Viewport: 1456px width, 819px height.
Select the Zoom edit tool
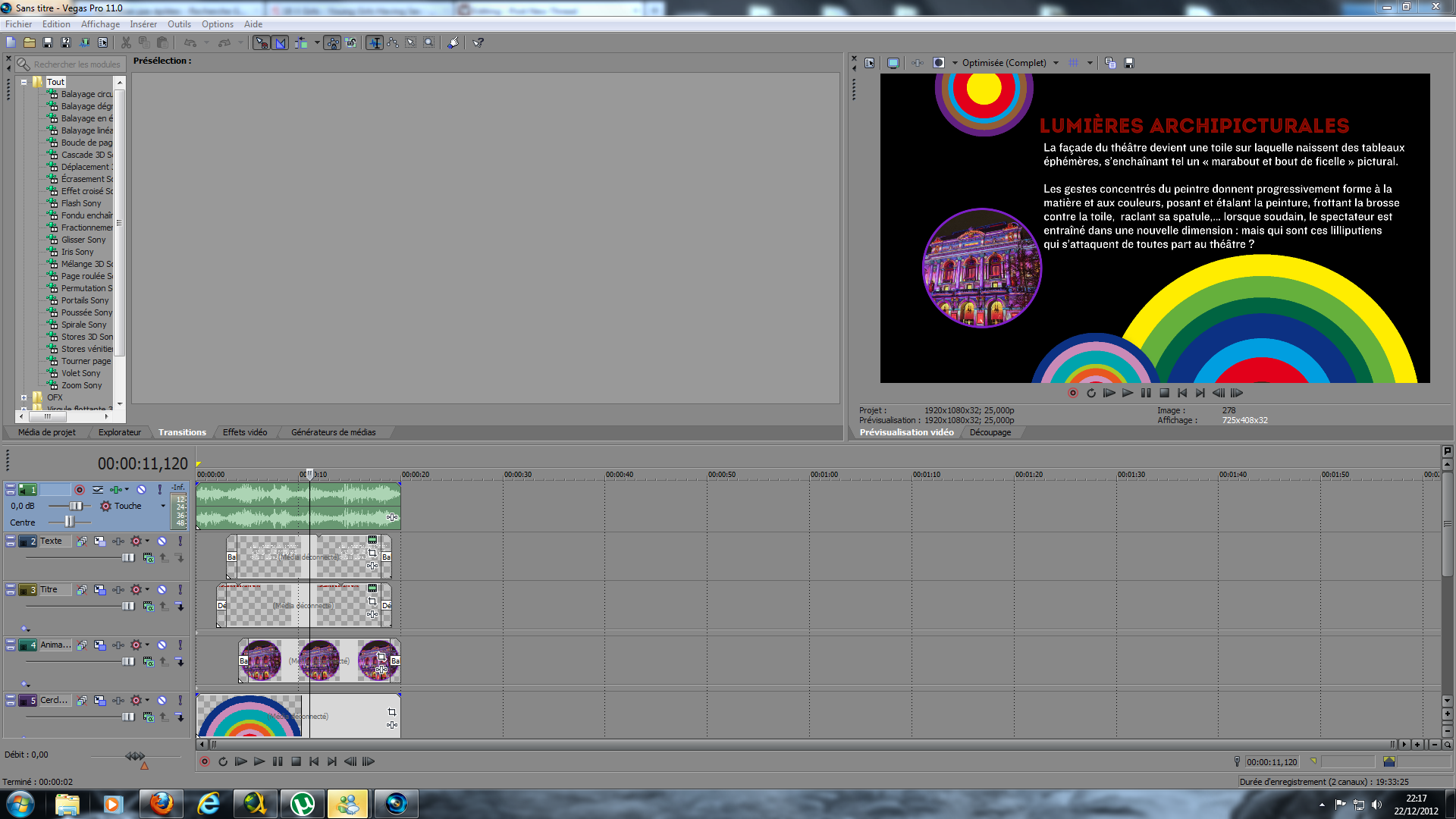point(429,42)
